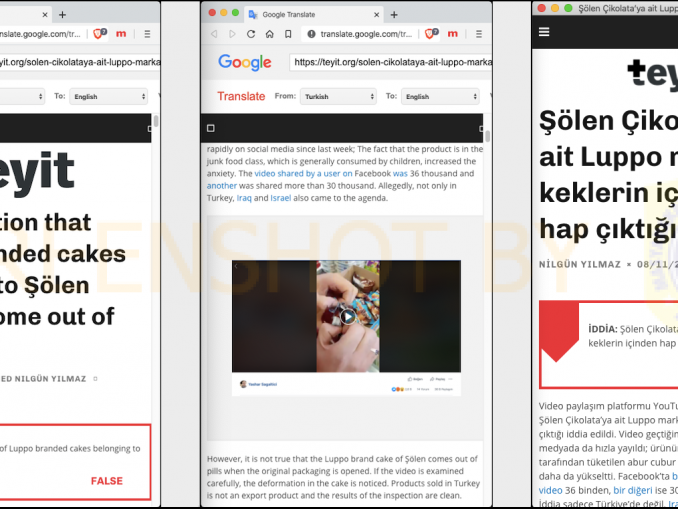678x509 pixels.
Task: Click the bookmark icon in middle toolbar
Action: (x=288, y=34)
